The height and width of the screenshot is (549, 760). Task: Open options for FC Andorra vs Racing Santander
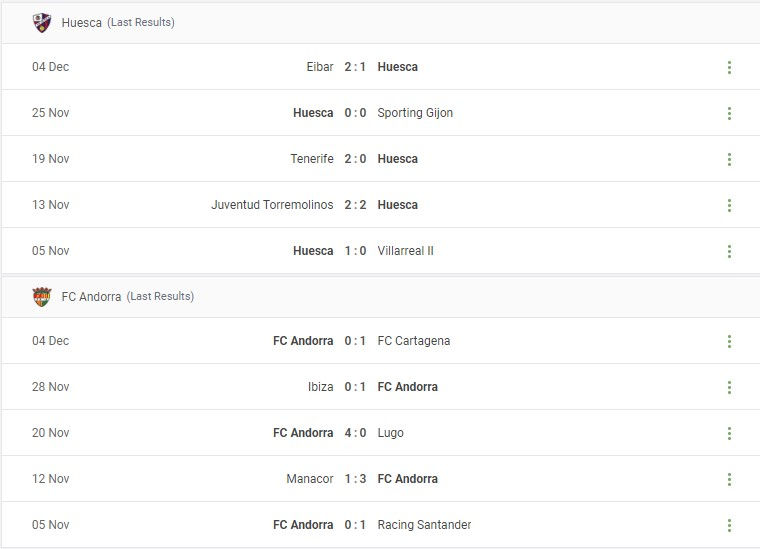pyautogui.click(x=729, y=525)
